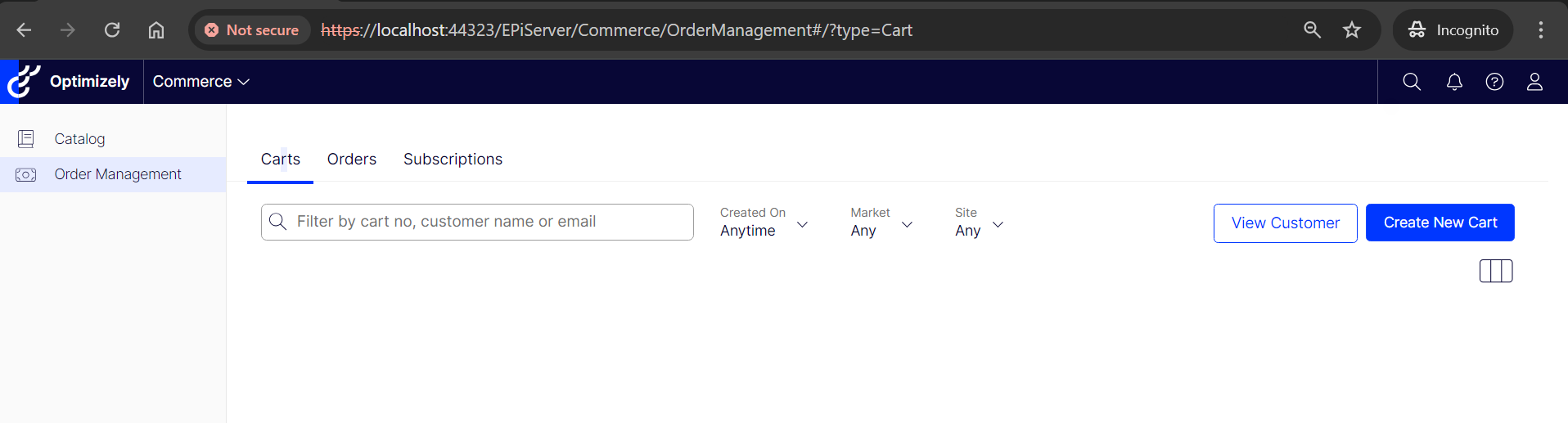Image resolution: width=1568 pixels, height=423 pixels.
Task: Click the View Customer button
Action: (x=1285, y=223)
